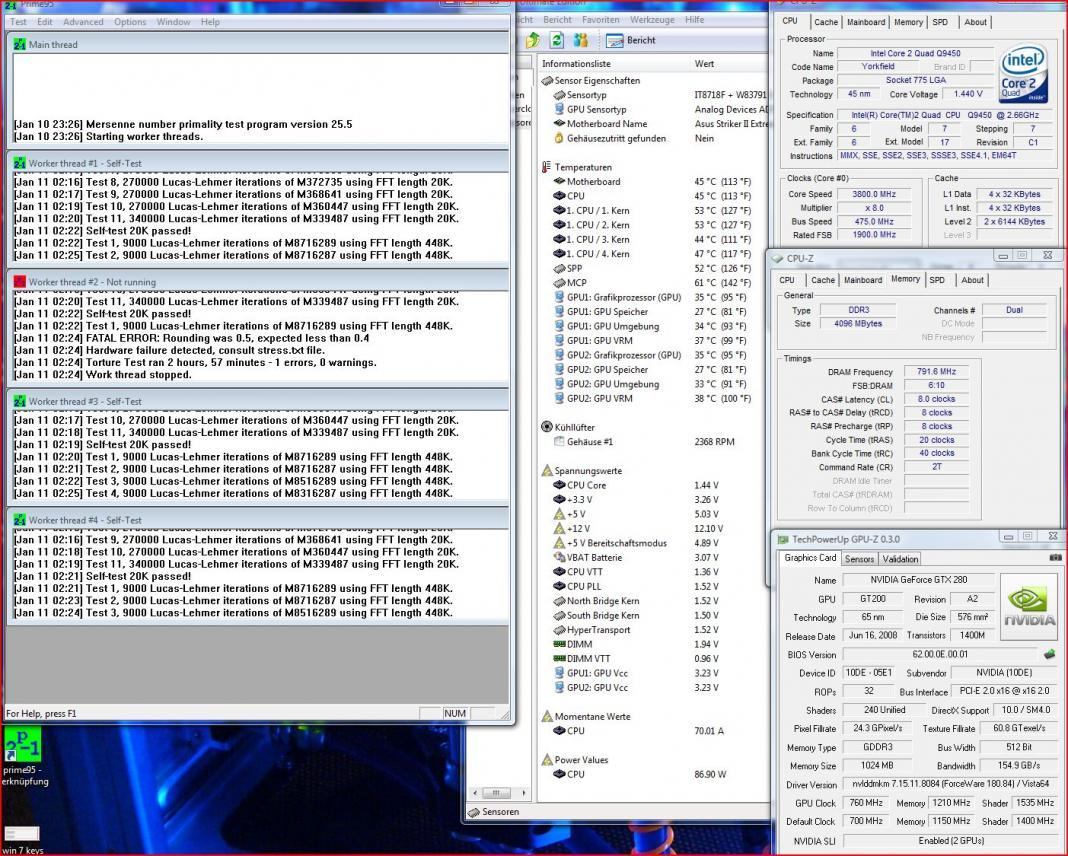Click the Intel Core 2 Quad logo
Screen dimensions: 1068x856
pos(1022,72)
